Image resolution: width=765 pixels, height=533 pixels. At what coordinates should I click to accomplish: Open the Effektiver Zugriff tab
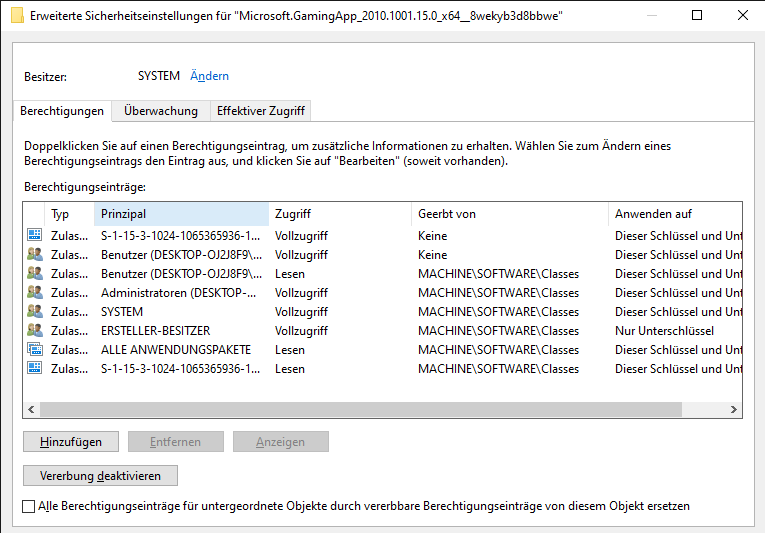click(x=261, y=111)
